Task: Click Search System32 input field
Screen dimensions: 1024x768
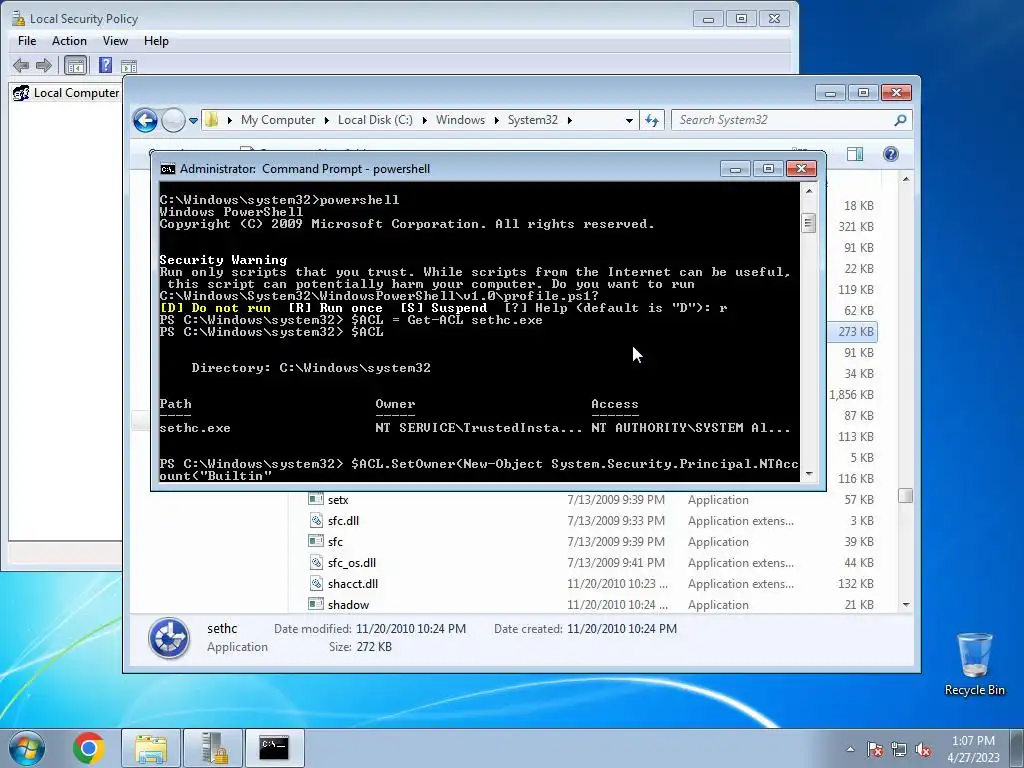Action: [x=782, y=120]
